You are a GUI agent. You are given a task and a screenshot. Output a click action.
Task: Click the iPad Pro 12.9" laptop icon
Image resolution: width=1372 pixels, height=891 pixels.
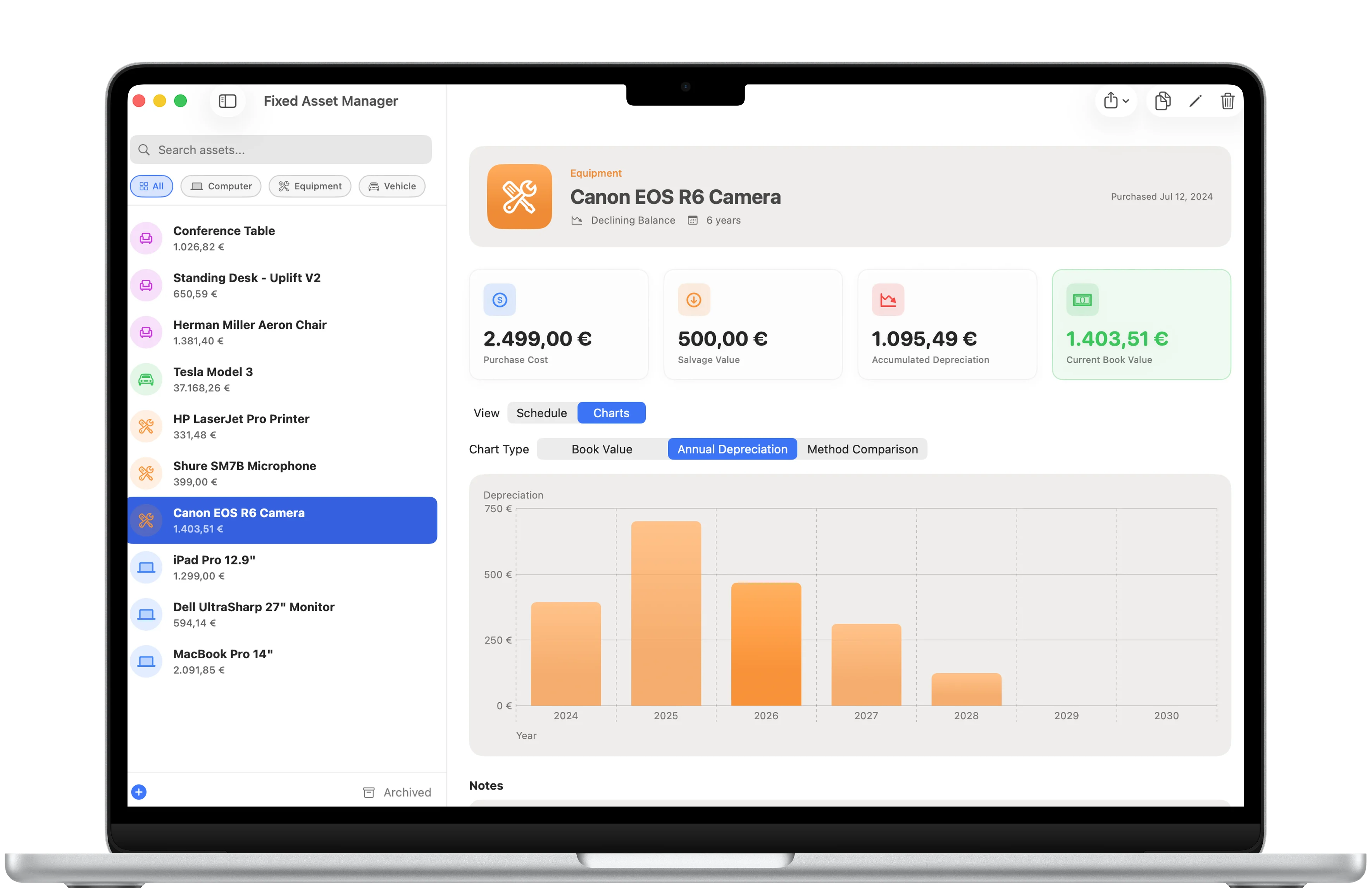[x=147, y=568]
